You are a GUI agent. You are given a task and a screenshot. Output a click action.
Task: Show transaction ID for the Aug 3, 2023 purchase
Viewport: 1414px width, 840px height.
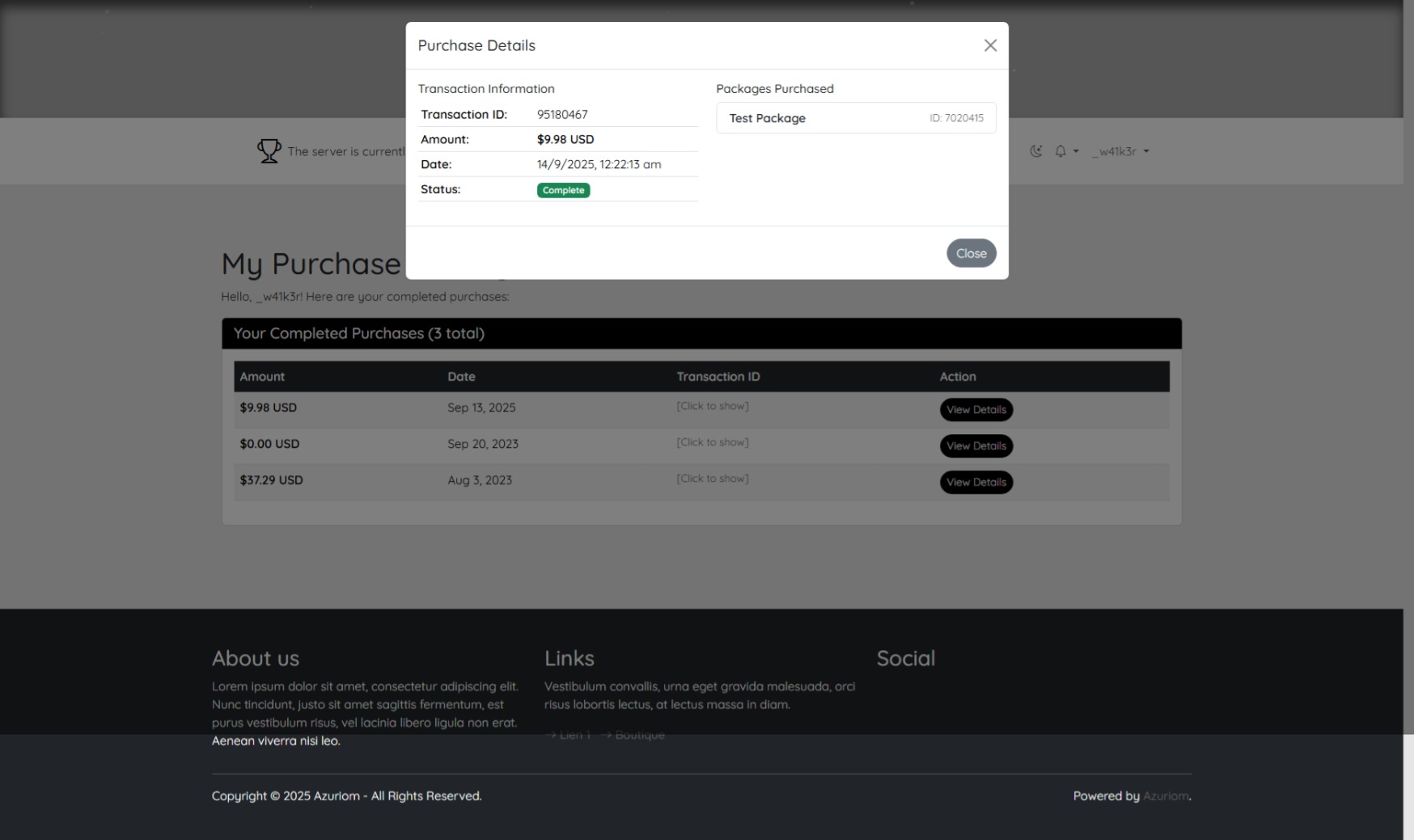(712, 479)
